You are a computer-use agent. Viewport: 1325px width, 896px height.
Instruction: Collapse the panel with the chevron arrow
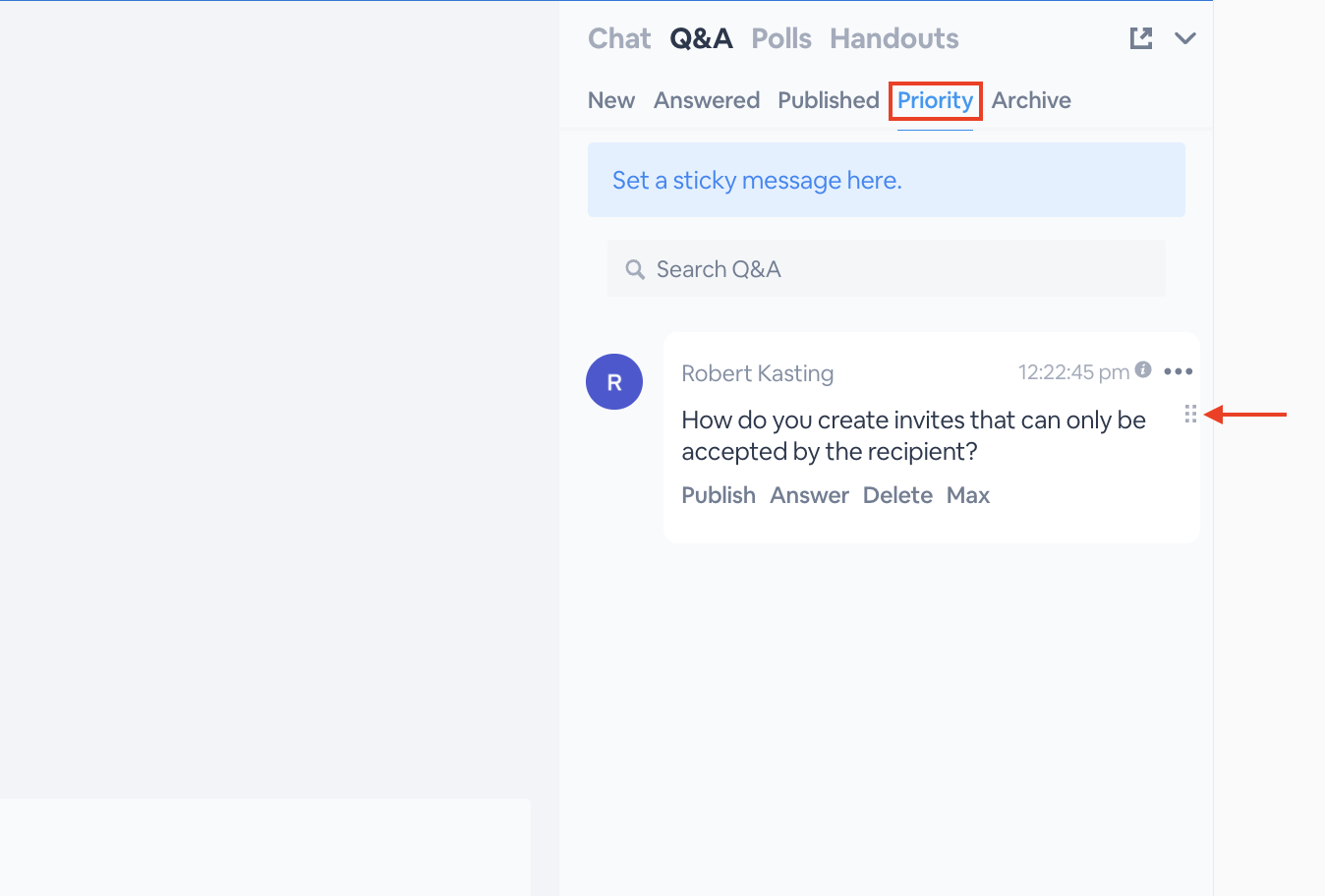[1185, 38]
